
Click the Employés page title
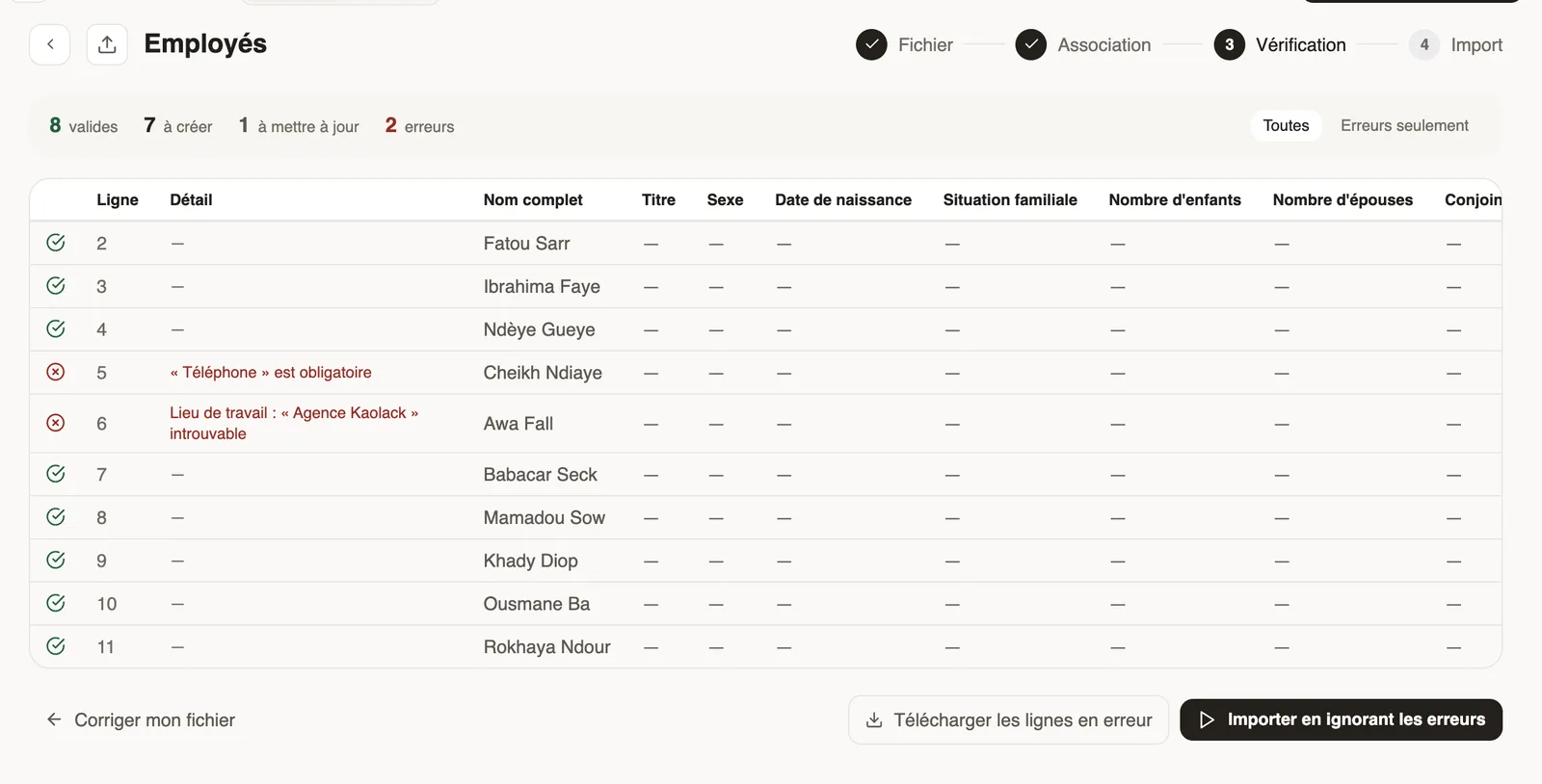[x=205, y=44]
